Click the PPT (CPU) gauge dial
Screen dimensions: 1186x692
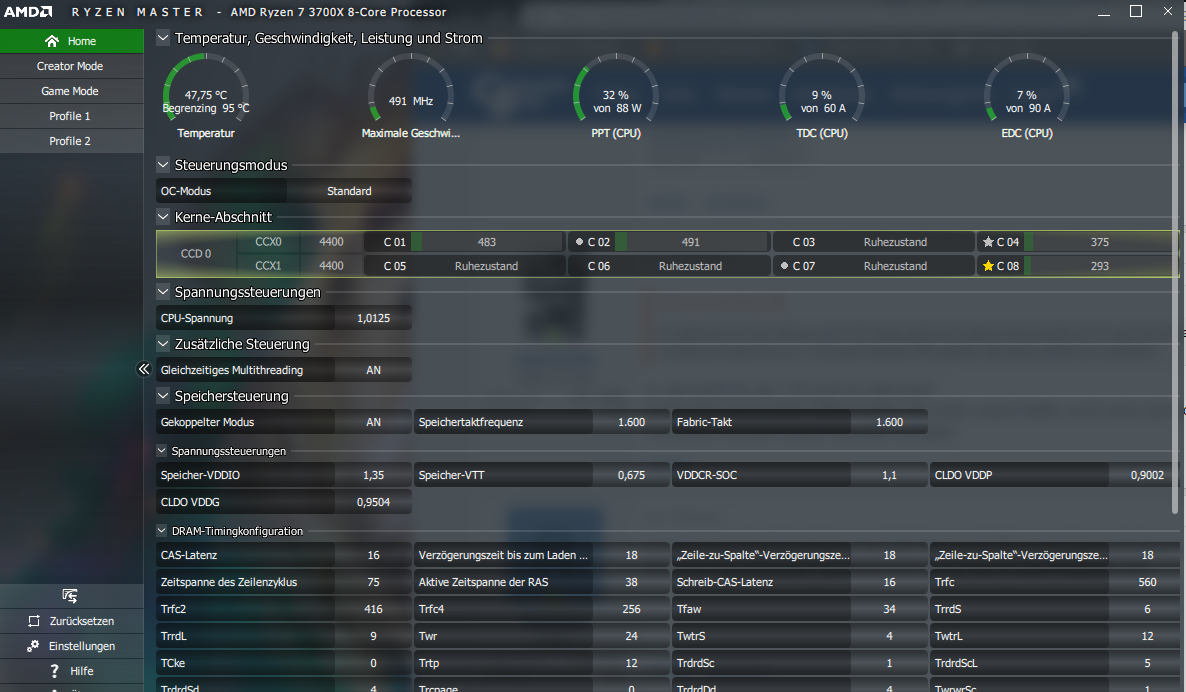click(x=616, y=89)
